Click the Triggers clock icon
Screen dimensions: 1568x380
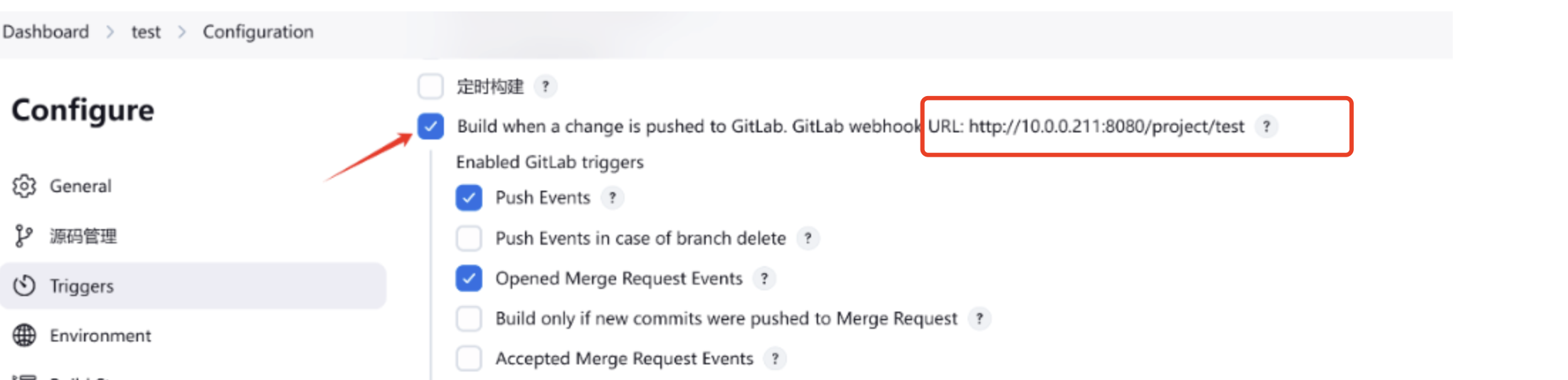[24, 285]
